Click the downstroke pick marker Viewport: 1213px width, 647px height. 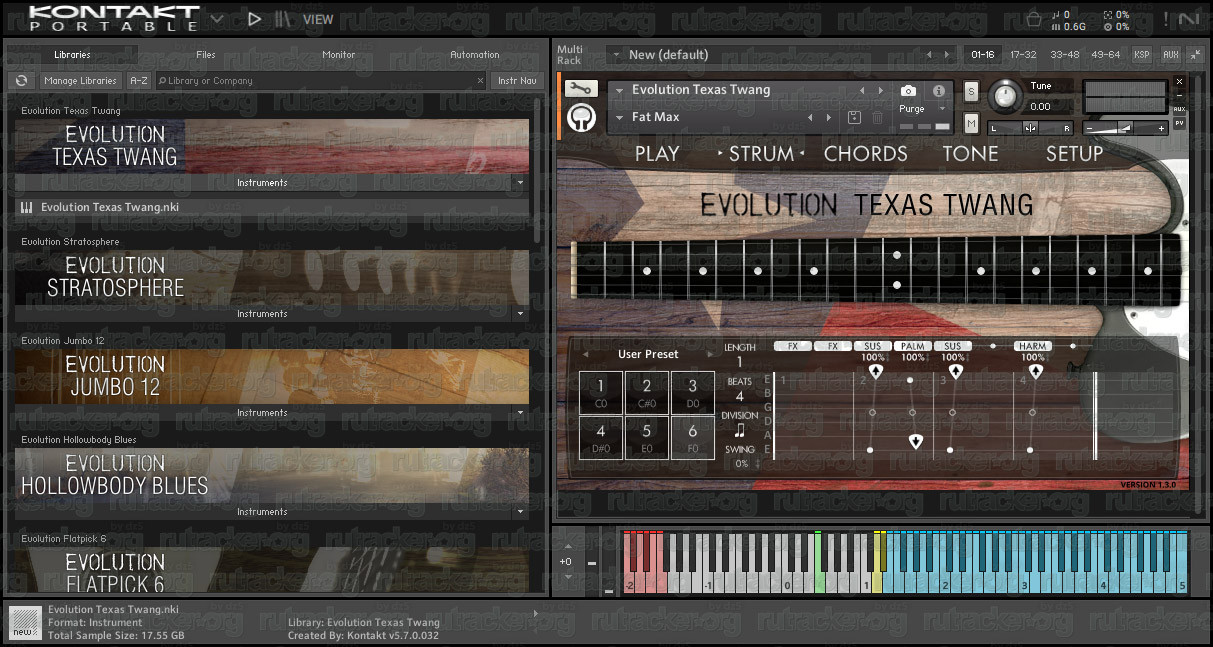(915, 441)
